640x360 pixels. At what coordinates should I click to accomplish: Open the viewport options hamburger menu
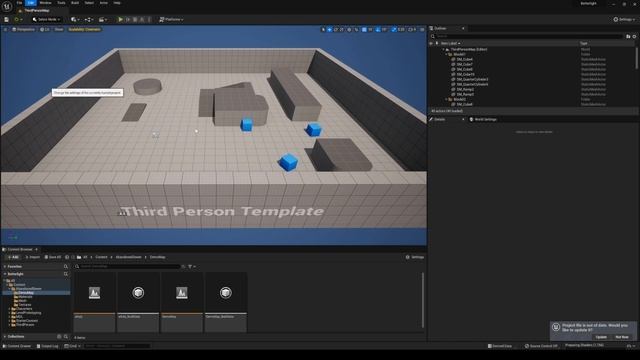click(5, 29)
